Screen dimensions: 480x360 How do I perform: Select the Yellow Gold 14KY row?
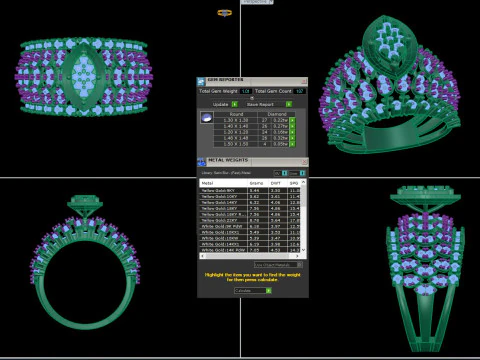tap(250, 203)
